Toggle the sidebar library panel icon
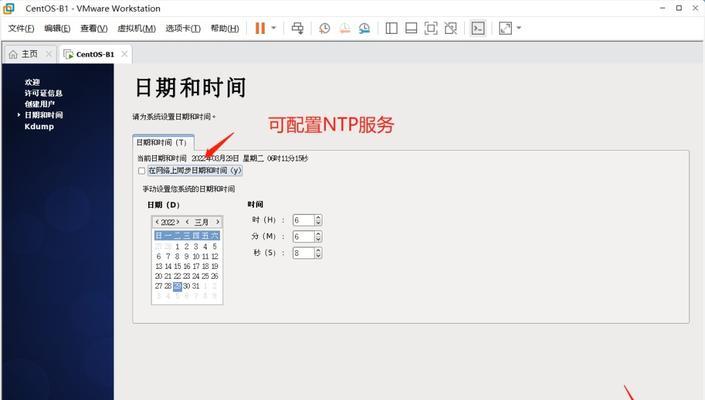This screenshot has width=705, height=400. (392, 28)
